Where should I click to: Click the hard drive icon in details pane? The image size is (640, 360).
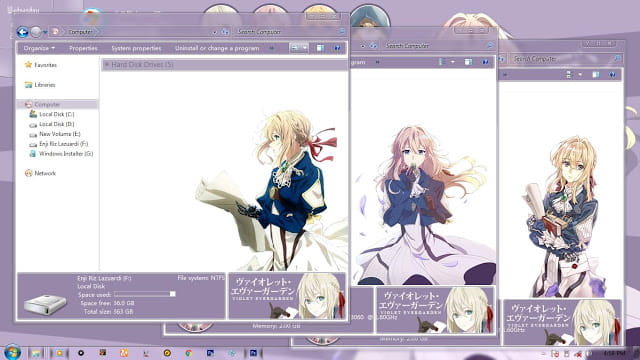[45, 304]
